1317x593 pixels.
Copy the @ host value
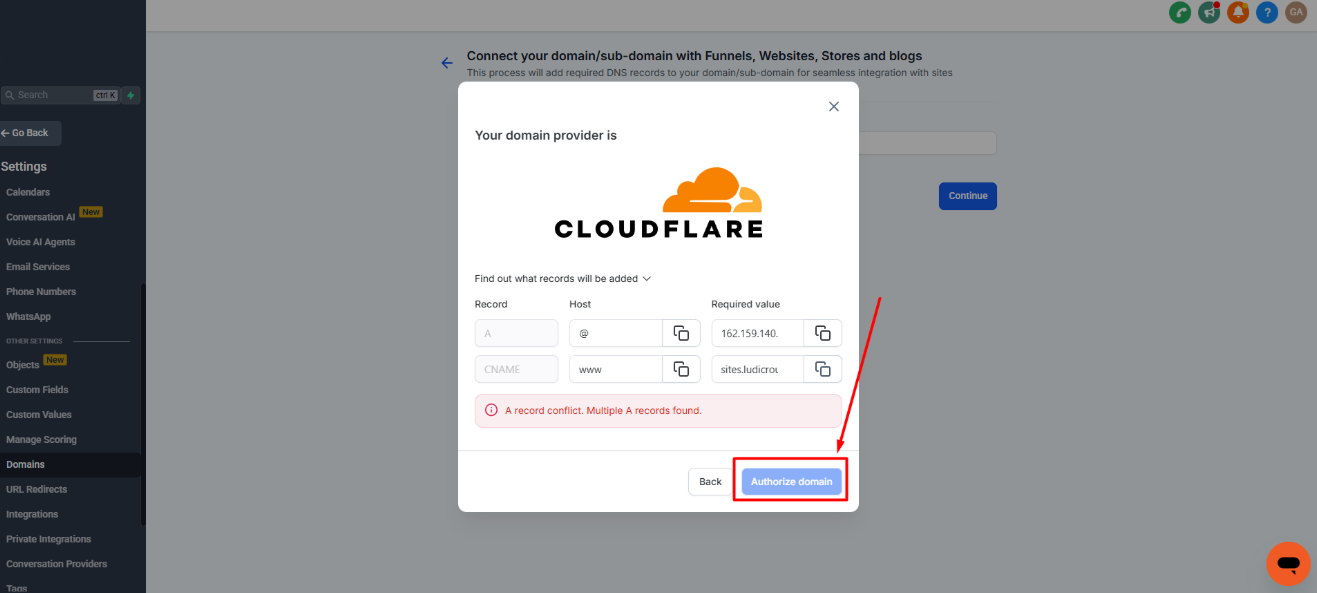pyautogui.click(x=681, y=333)
